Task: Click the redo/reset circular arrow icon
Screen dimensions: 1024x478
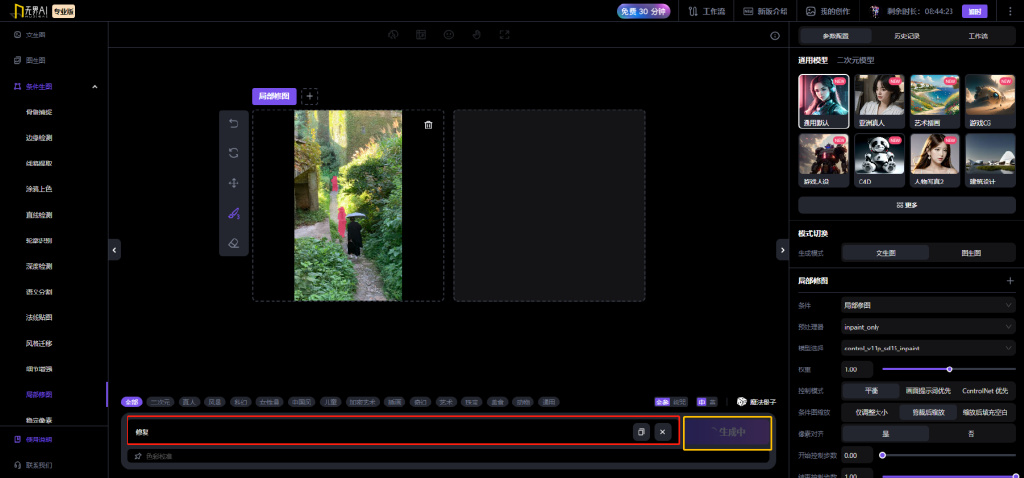Action: coord(234,153)
